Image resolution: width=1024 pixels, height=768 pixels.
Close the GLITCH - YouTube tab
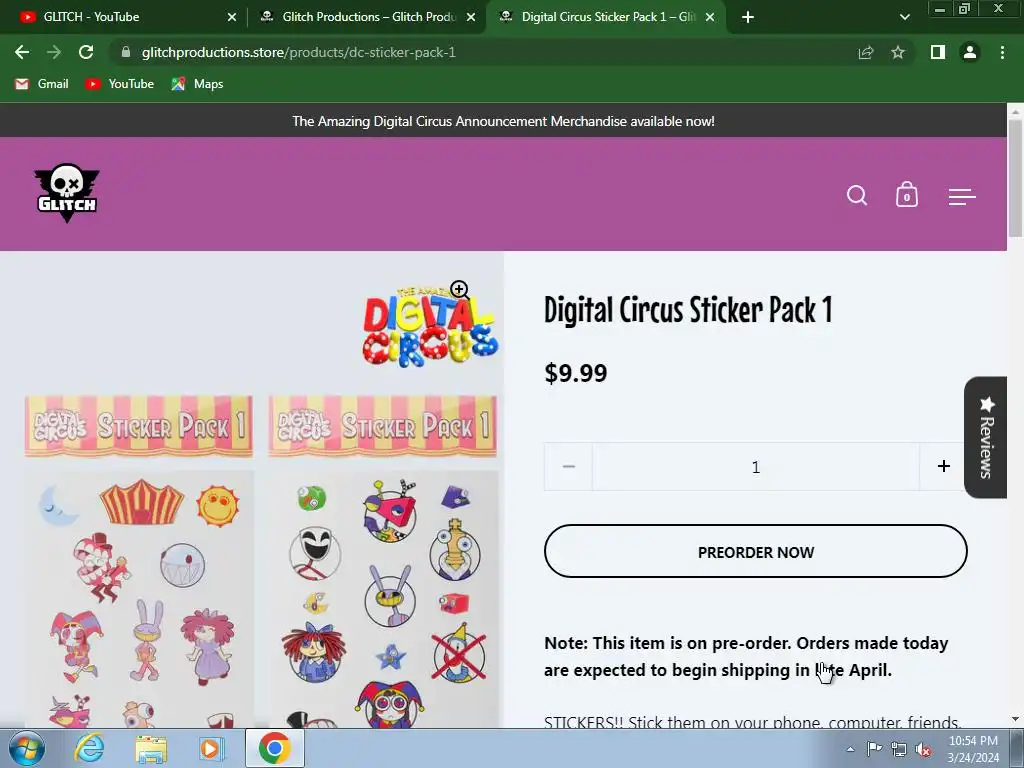pyautogui.click(x=232, y=17)
